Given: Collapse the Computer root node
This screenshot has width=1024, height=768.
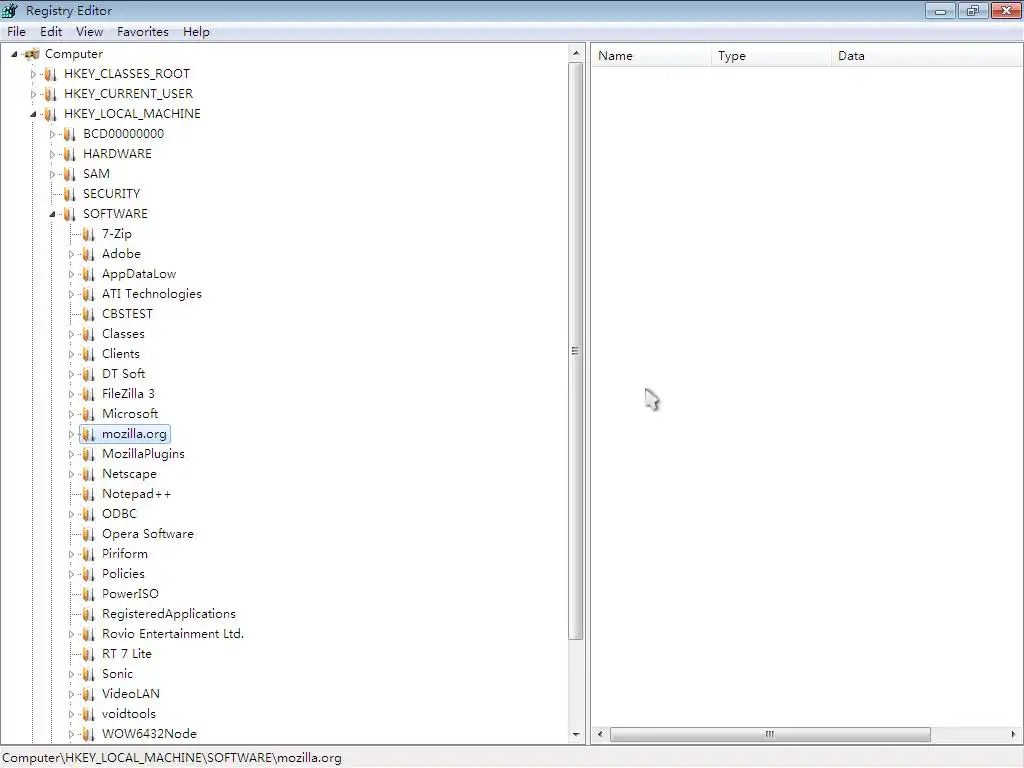Looking at the screenshot, I should (x=14, y=54).
